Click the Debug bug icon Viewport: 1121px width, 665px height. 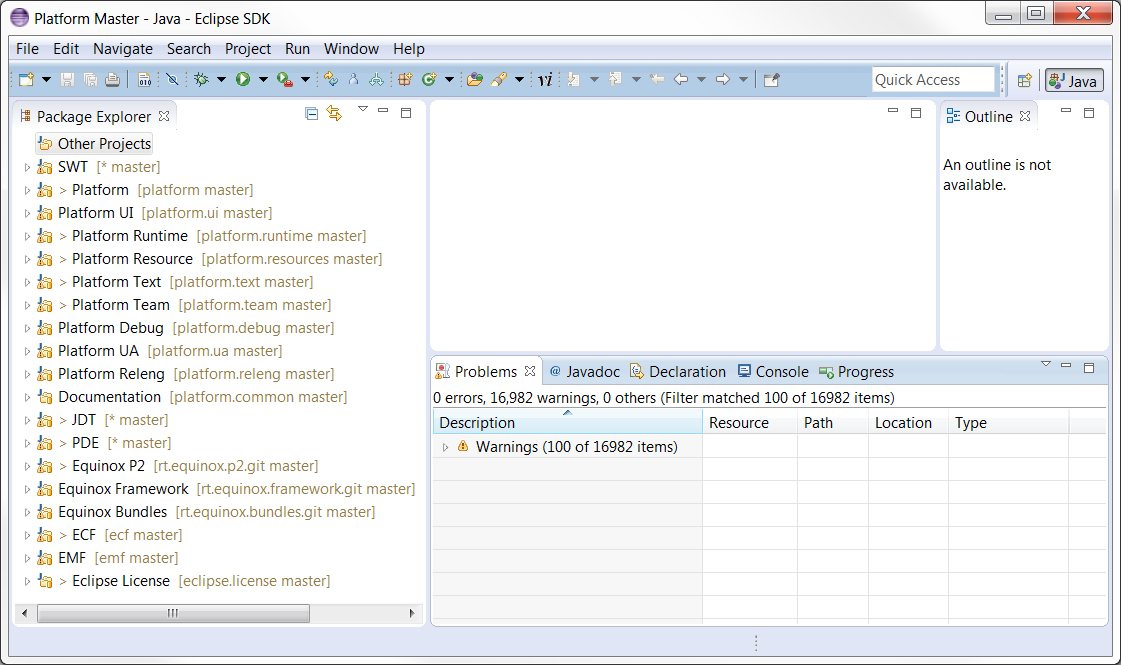[202, 79]
